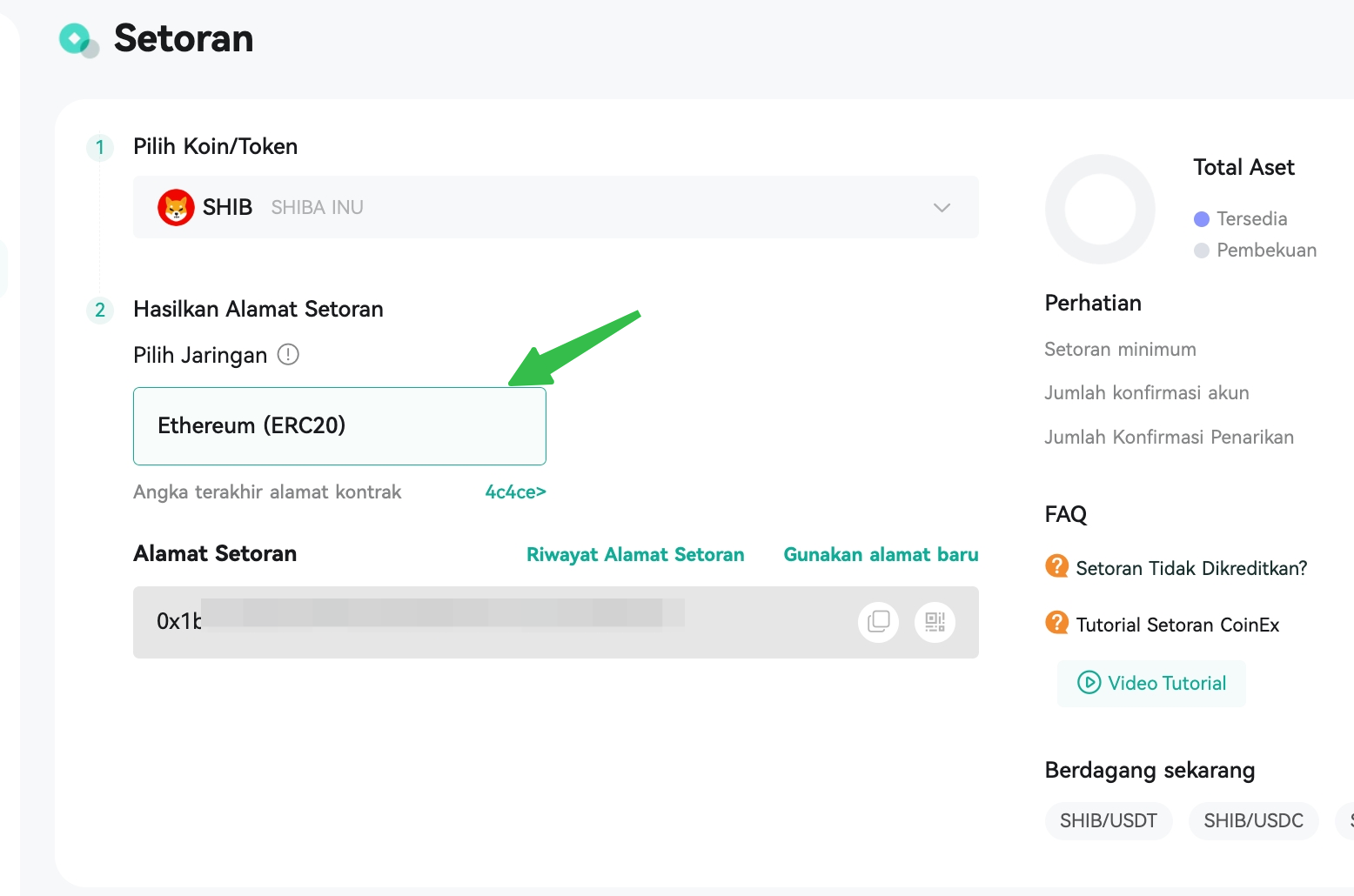Click the copy deposit address icon
Screen dimensions: 1354x896
coord(879,622)
